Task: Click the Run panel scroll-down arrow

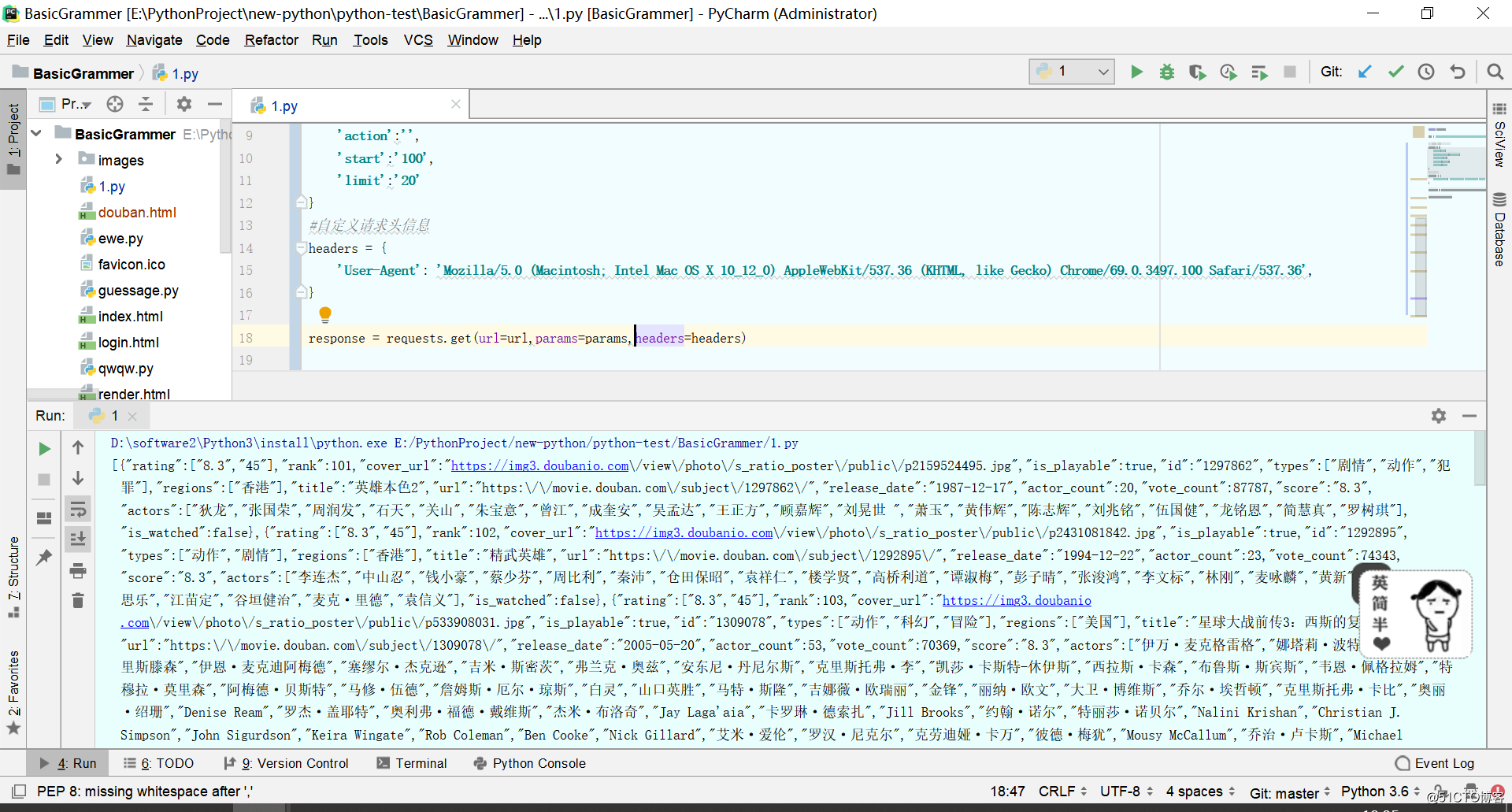Action: (x=78, y=478)
